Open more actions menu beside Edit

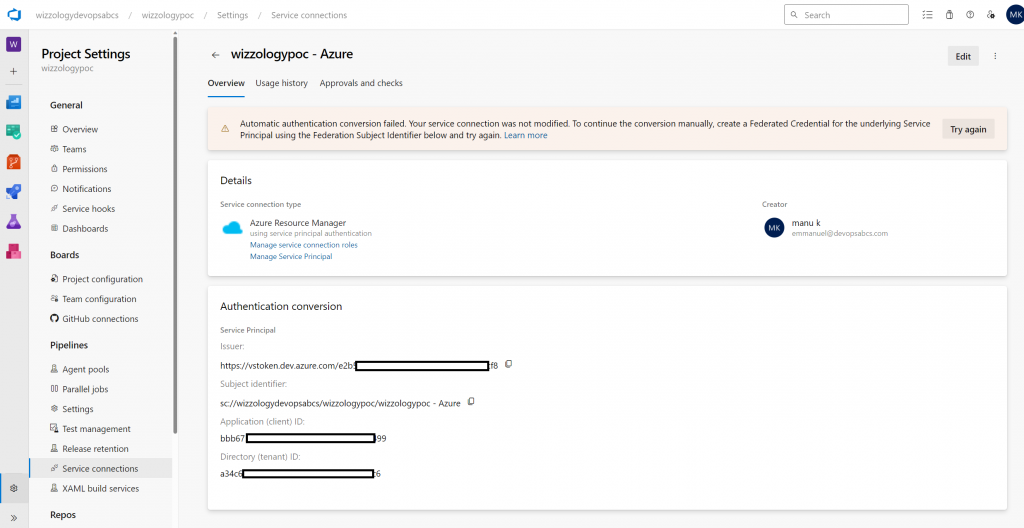point(995,56)
